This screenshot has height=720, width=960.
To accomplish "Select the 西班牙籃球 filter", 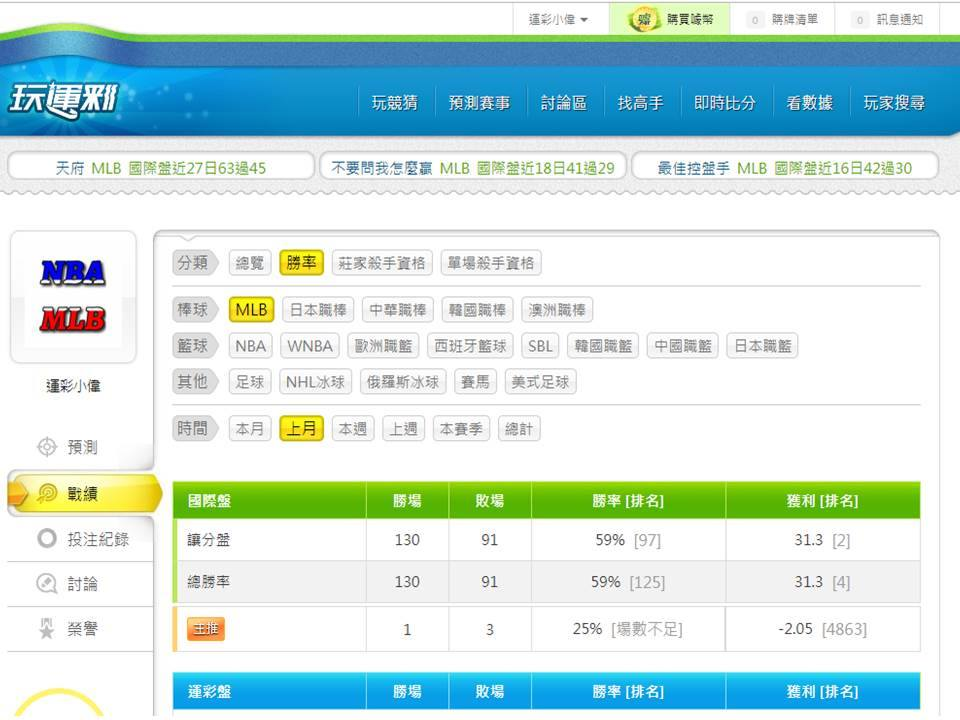I will [470, 345].
